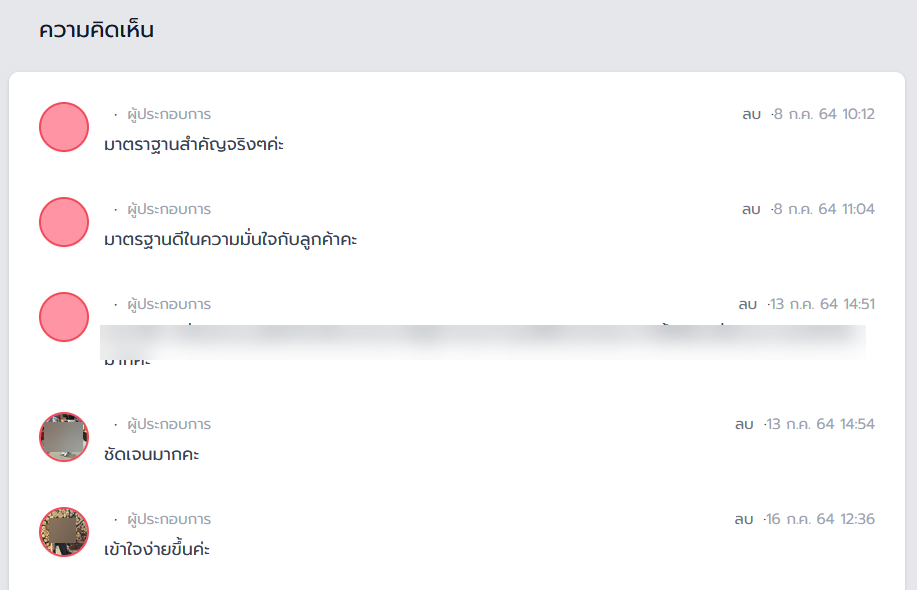Click ลบ next to the 14:54 timestamp
The height and width of the screenshot is (590, 917).
click(744, 424)
